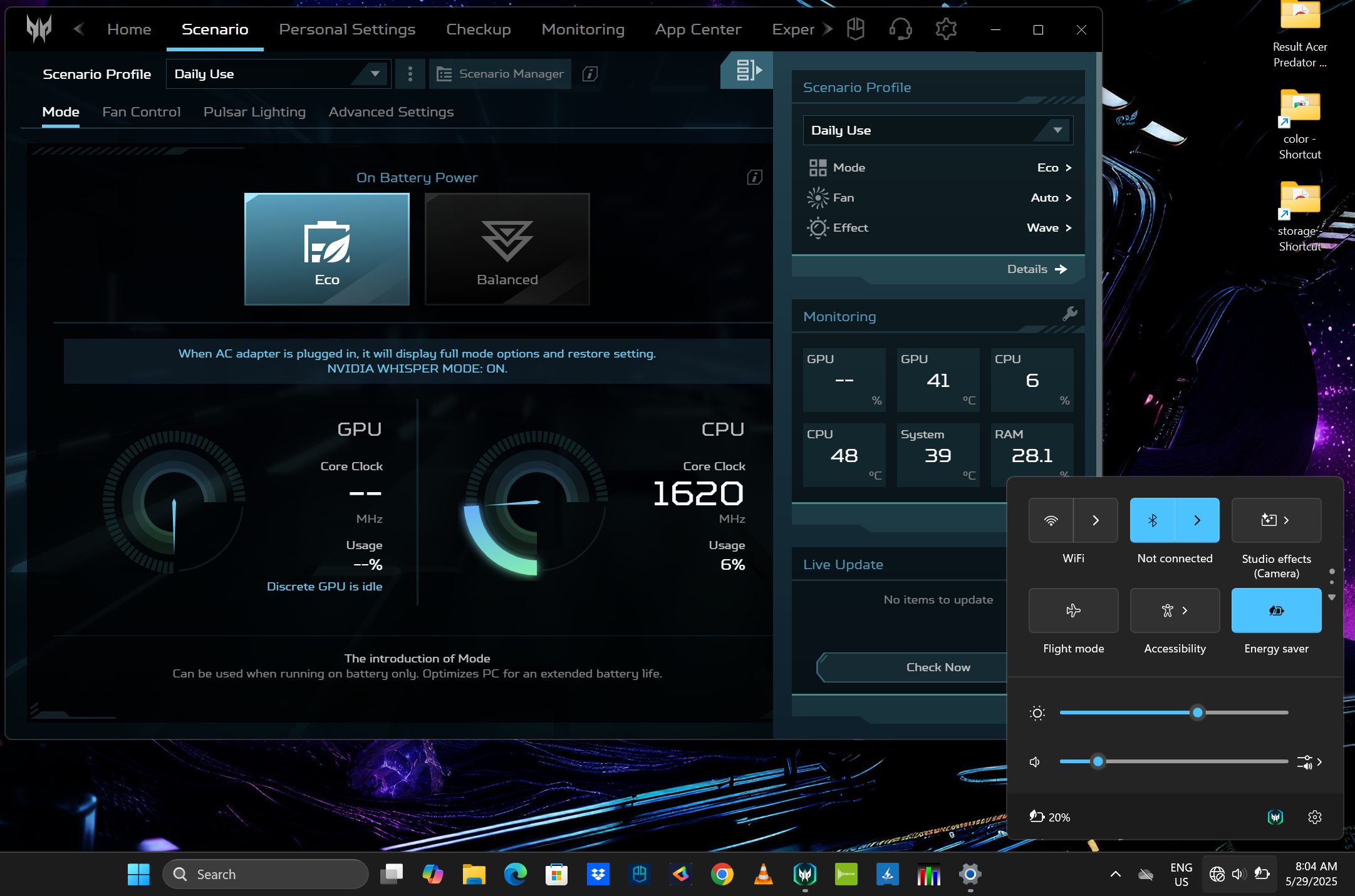Click the Details arrow link
Viewport: 1355px width, 896px height.
(x=1037, y=269)
